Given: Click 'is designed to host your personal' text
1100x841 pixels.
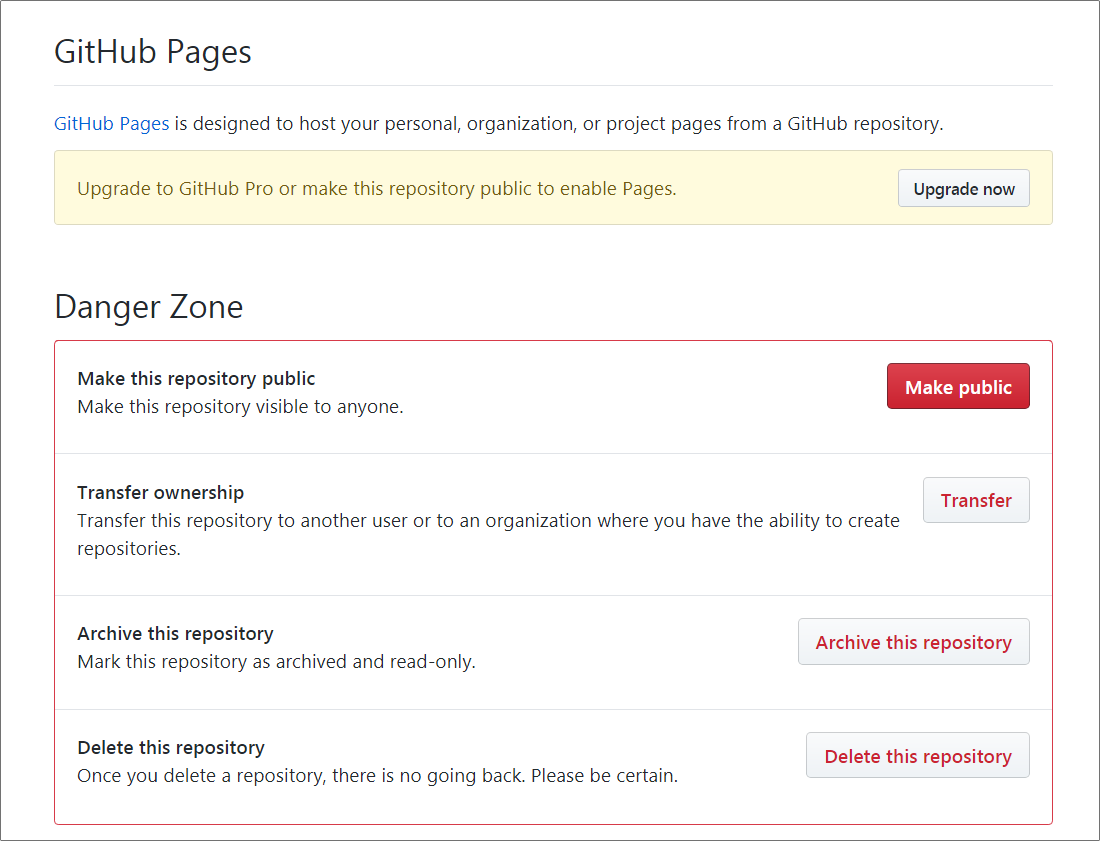Looking at the screenshot, I should (x=558, y=123).
